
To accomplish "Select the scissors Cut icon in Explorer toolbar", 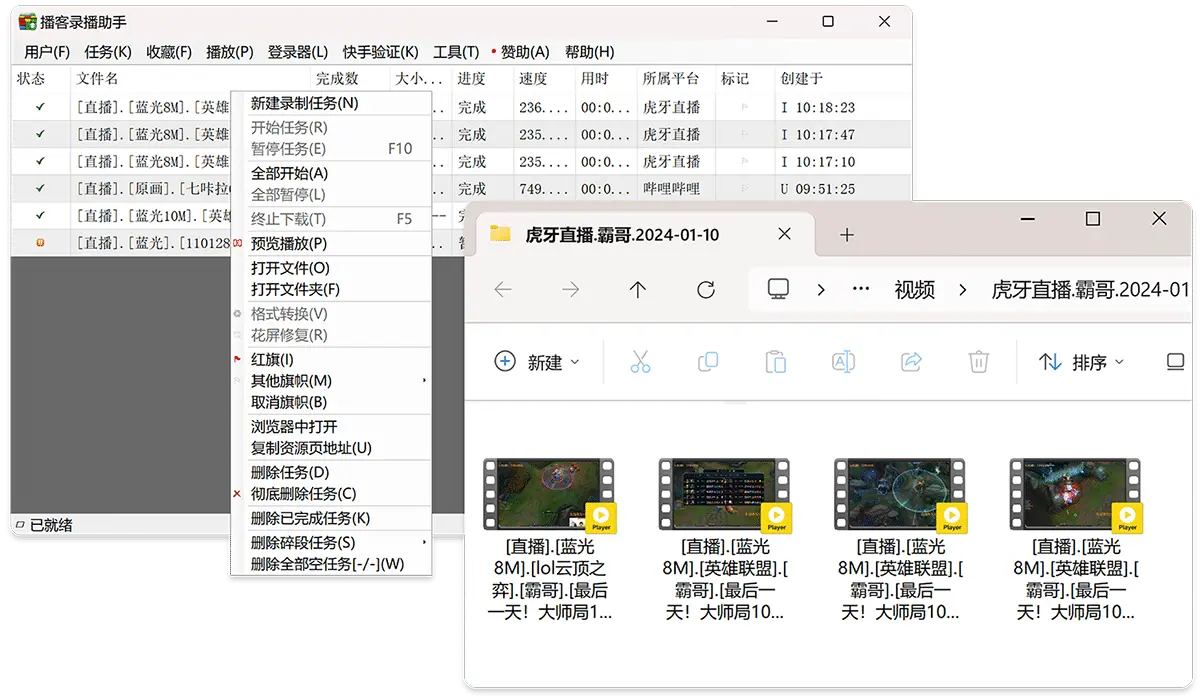I will pos(641,362).
